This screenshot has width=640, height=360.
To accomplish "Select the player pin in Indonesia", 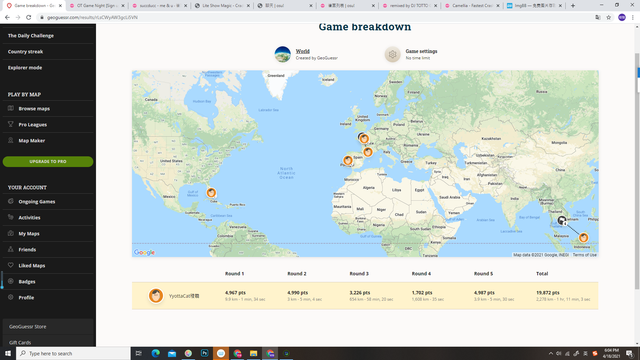I will [583, 237].
